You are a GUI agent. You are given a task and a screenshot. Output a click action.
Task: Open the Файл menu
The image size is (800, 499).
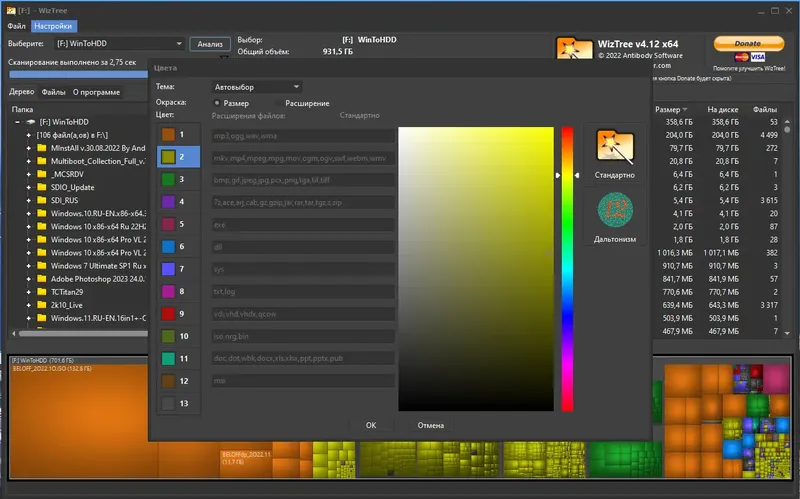[x=16, y=26]
